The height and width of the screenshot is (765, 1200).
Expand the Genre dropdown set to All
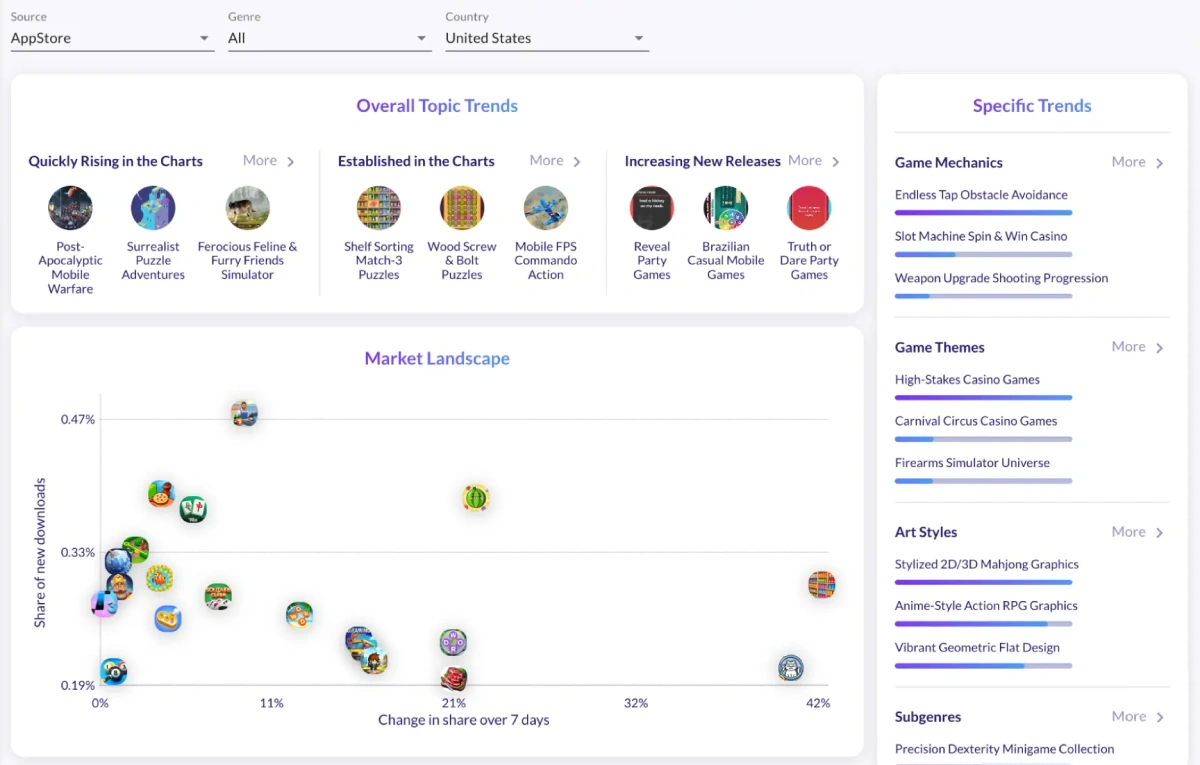point(329,38)
